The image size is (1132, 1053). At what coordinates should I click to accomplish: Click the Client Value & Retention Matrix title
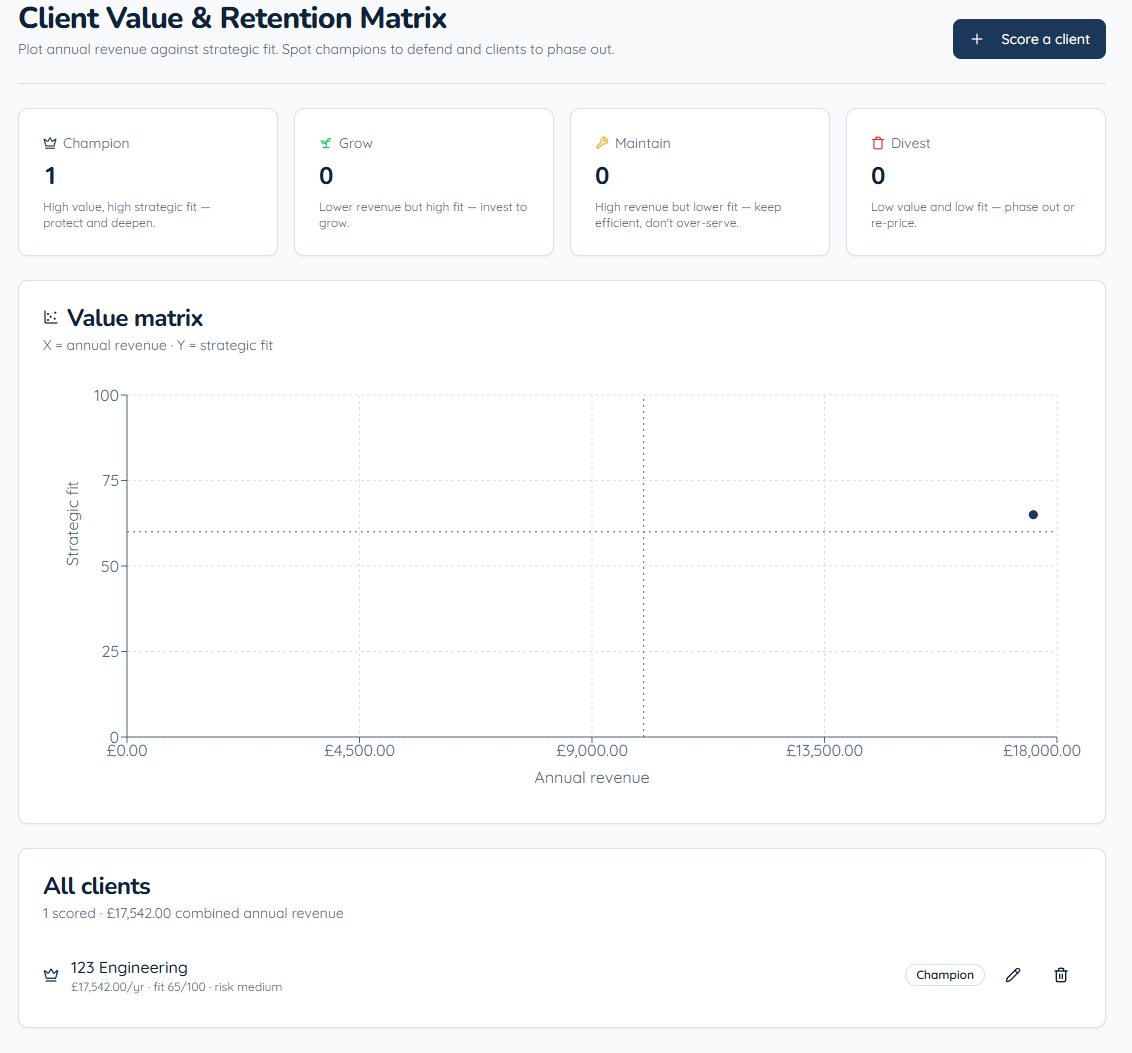click(x=232, y=18)
